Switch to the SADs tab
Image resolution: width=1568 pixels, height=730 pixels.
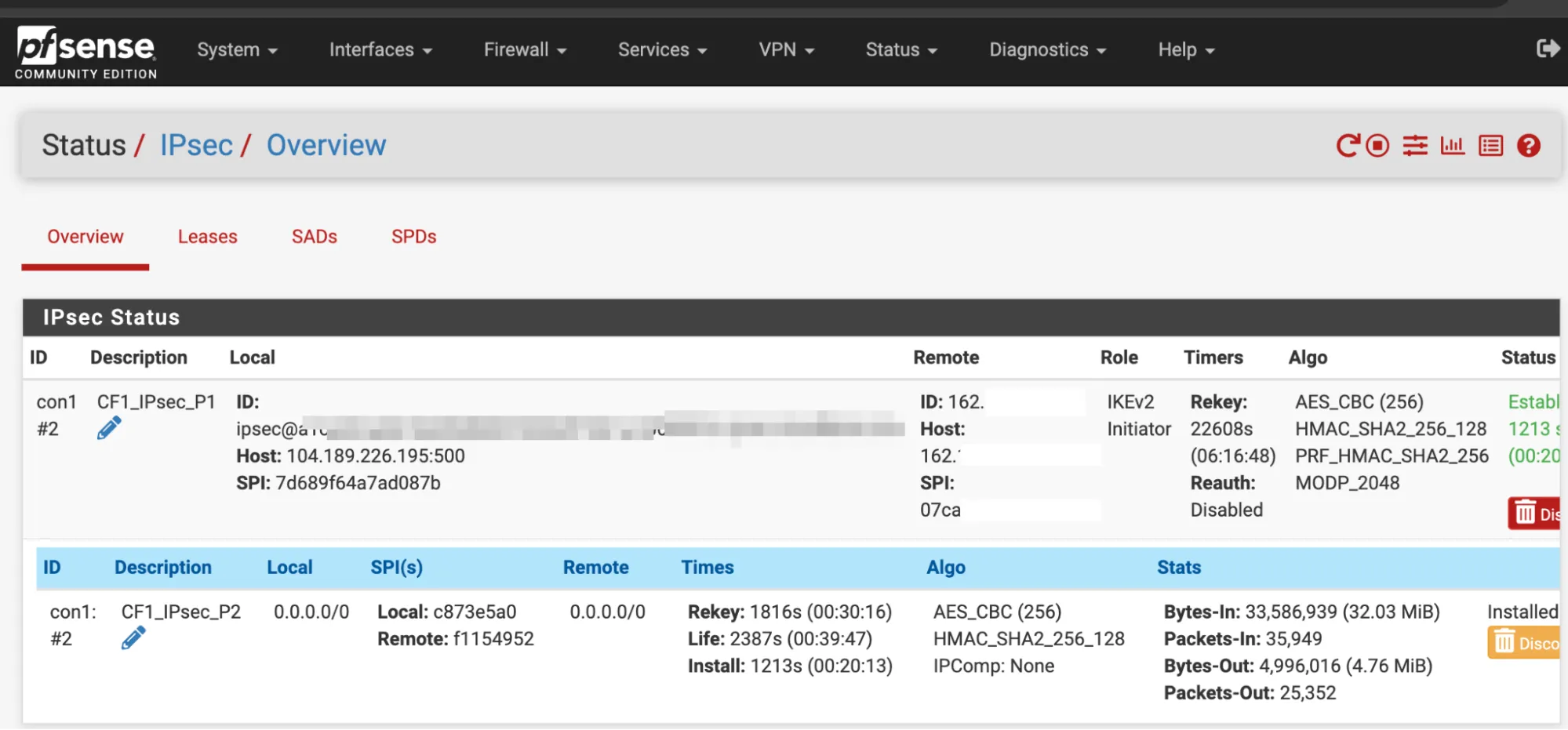point(314,236)
